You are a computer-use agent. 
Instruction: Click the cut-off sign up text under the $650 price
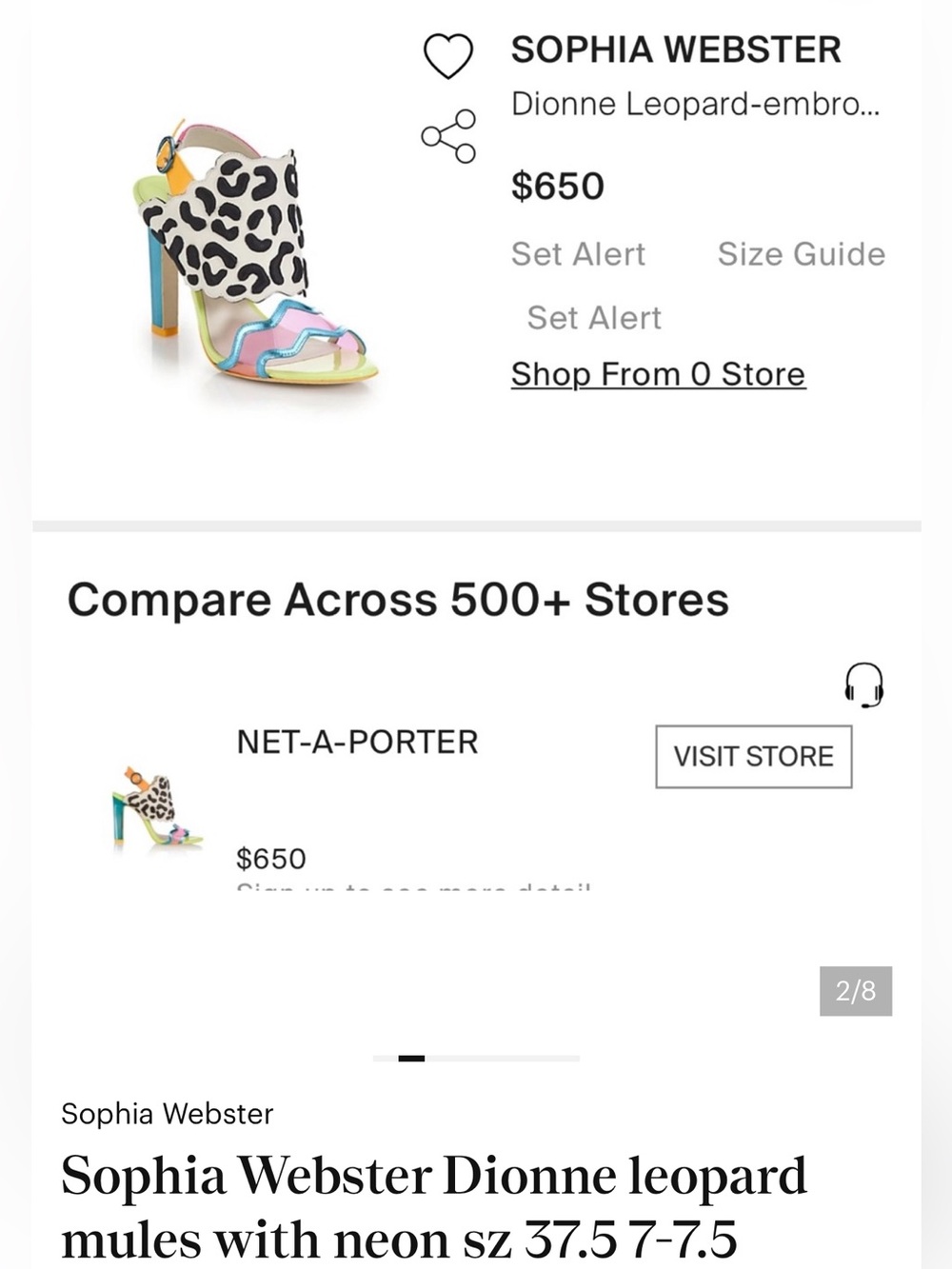click(x=414, y=886)
